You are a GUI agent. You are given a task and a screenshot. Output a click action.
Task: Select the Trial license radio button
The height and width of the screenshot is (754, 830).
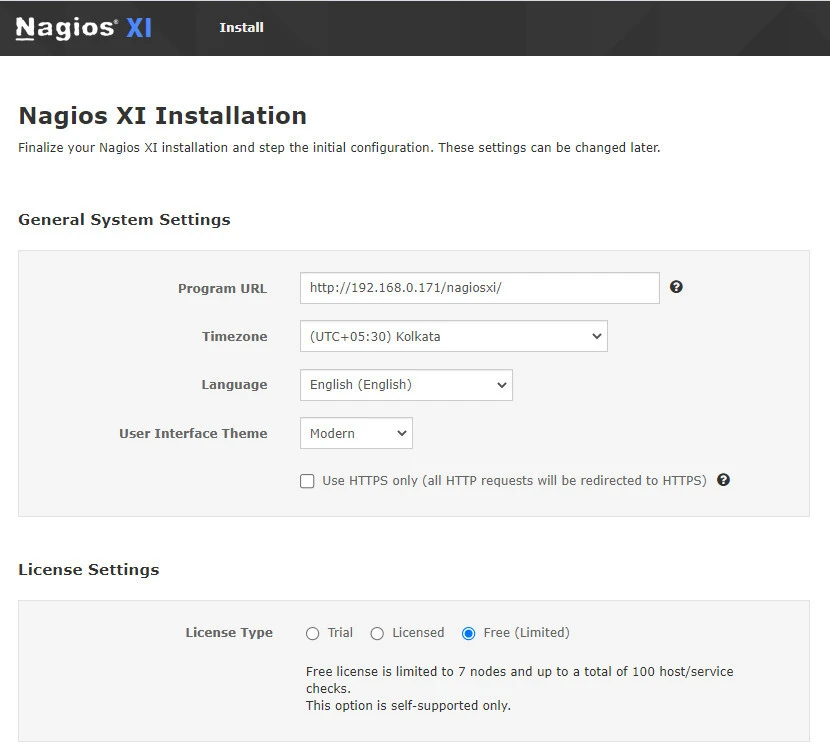pos(313,633)
